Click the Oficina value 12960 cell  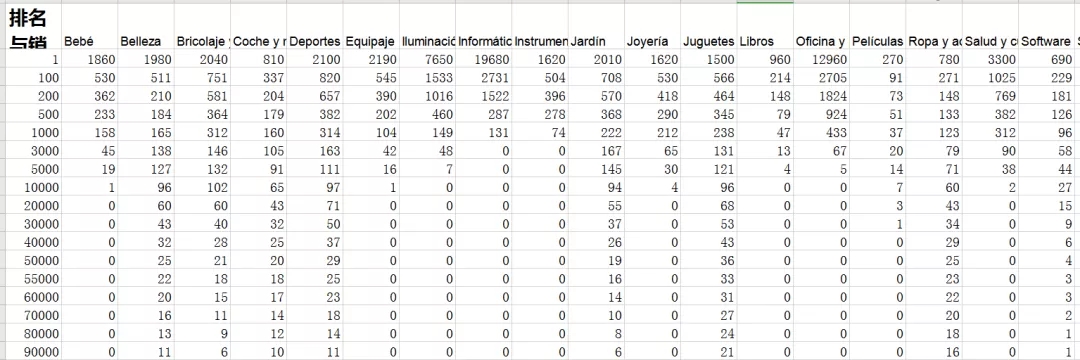coord(821,60)
